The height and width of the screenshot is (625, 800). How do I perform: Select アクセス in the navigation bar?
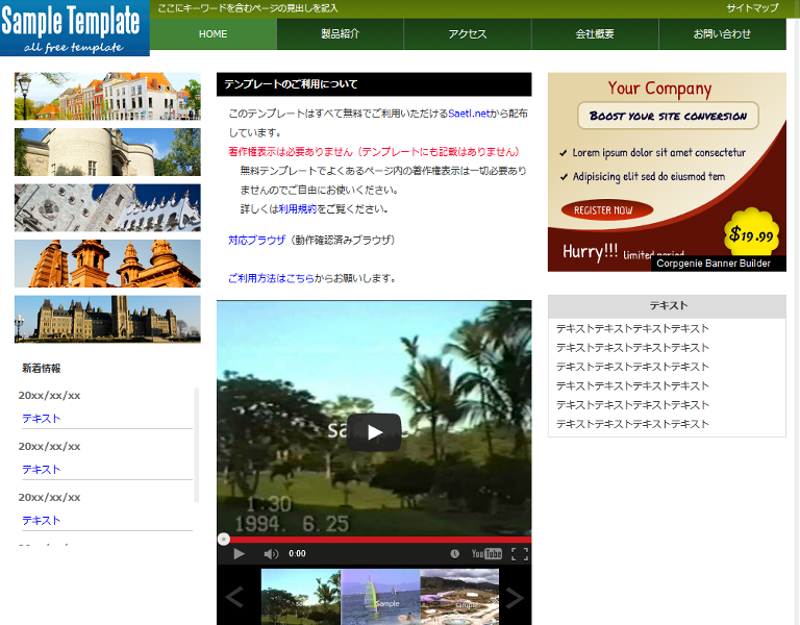[467, 34]
